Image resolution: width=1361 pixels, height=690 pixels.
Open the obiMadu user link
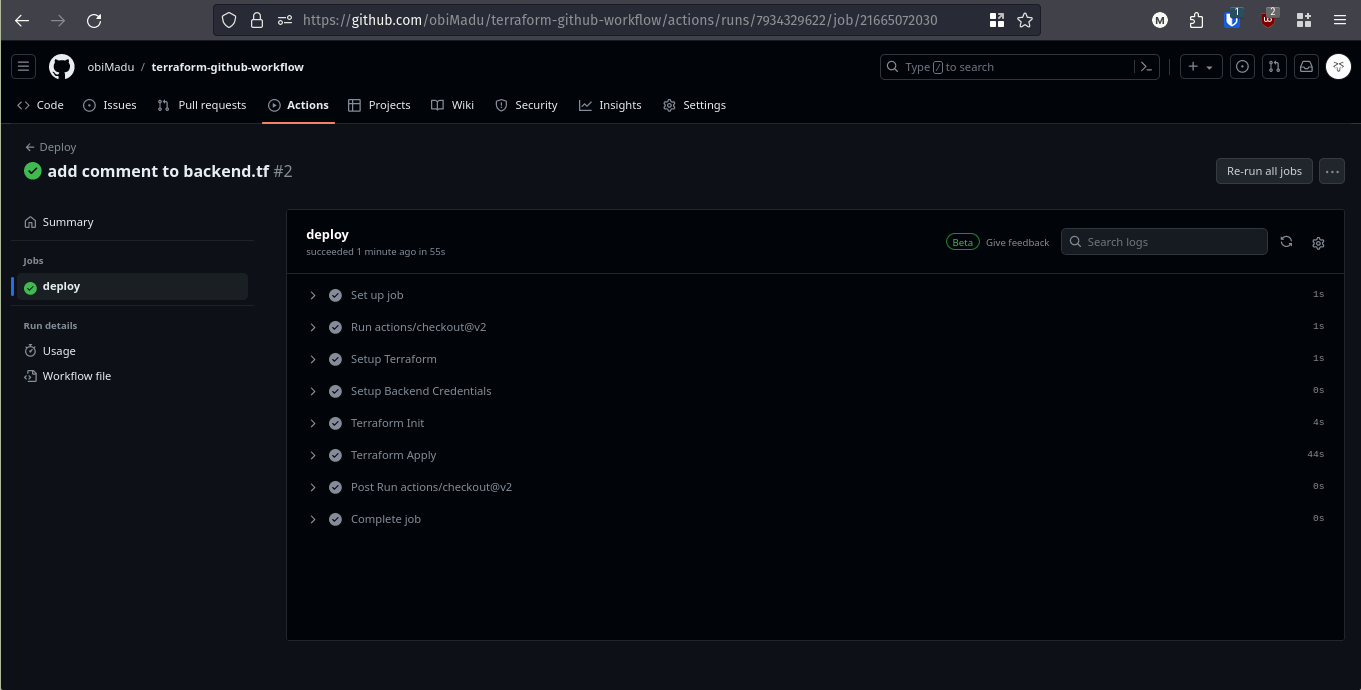pyautogui.click(x=111, y=67)
